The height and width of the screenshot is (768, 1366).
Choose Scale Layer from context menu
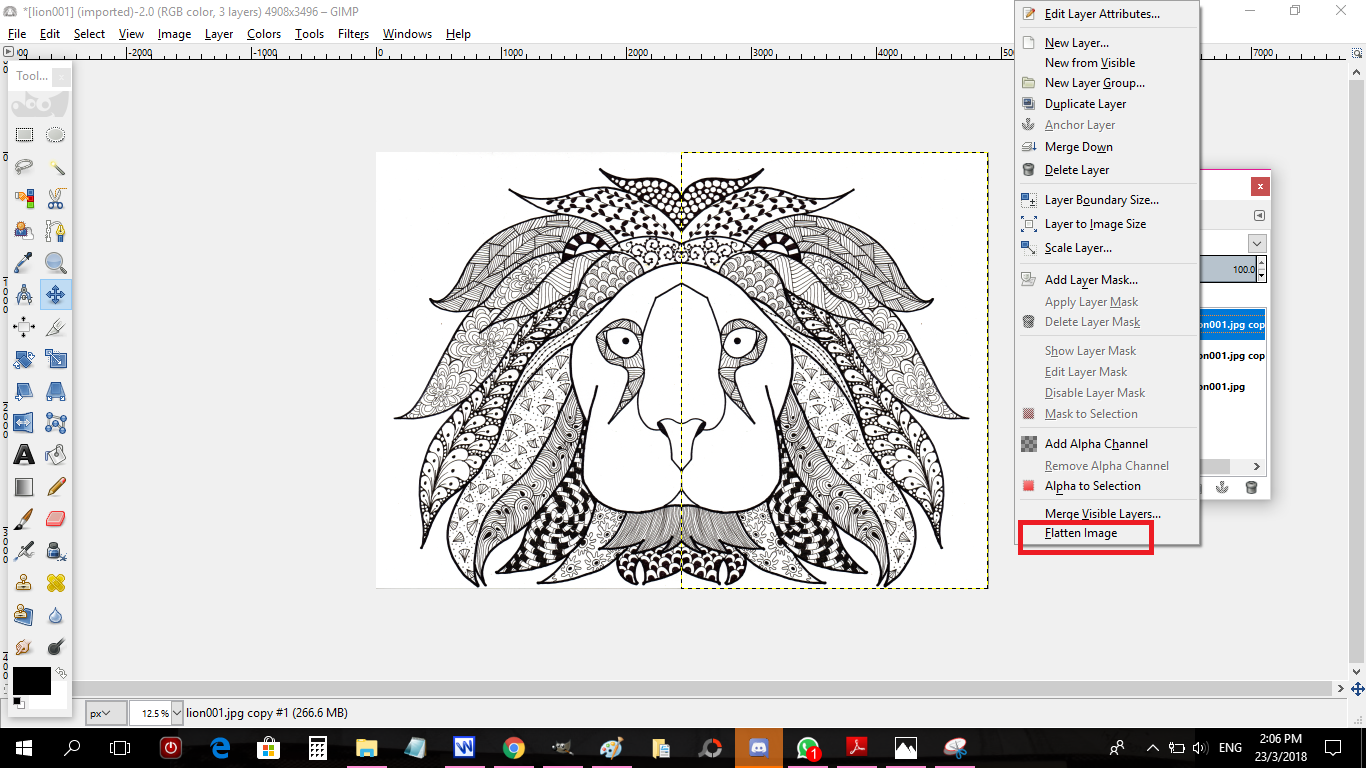(x=1078, y=248)
